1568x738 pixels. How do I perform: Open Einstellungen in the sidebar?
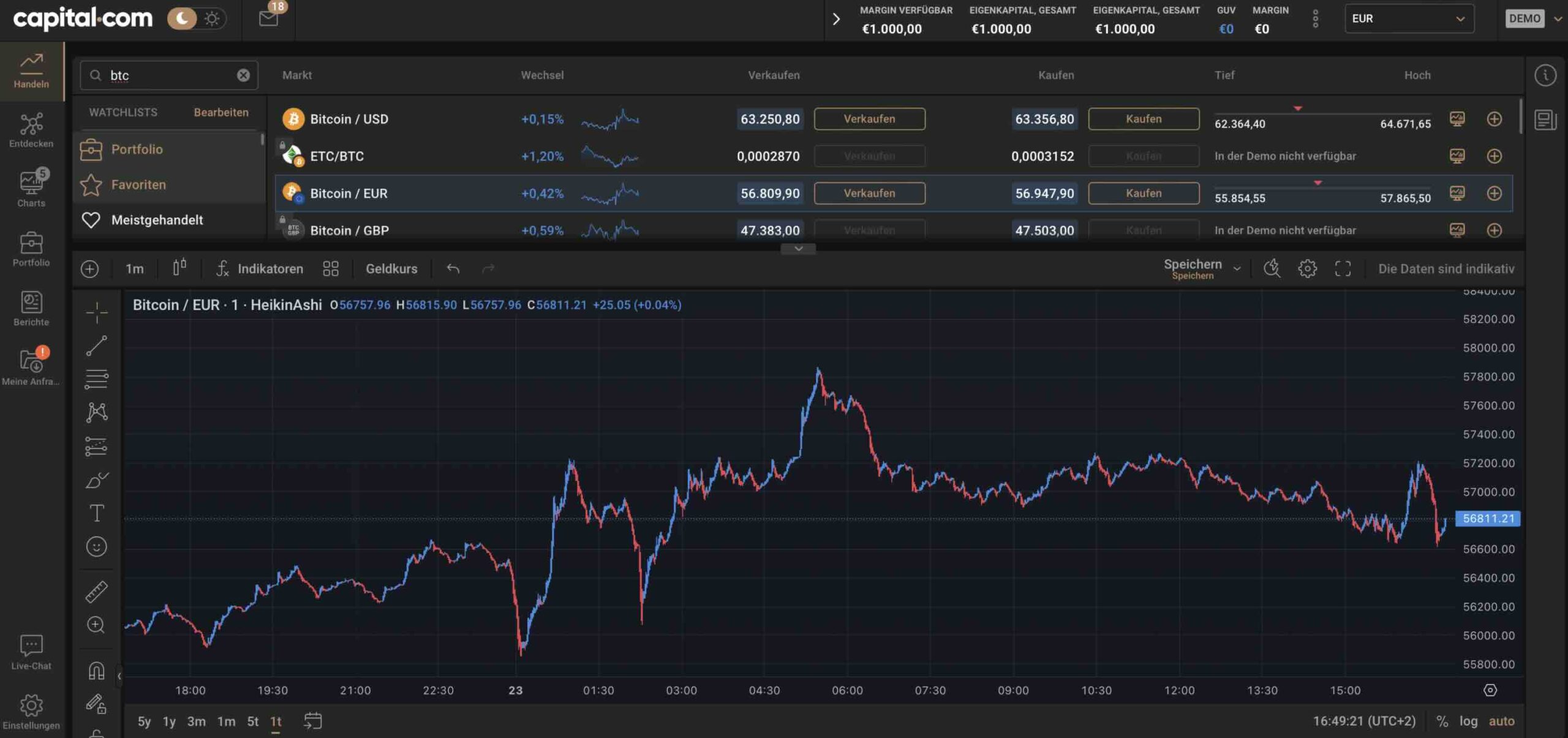tap(31, 712)
